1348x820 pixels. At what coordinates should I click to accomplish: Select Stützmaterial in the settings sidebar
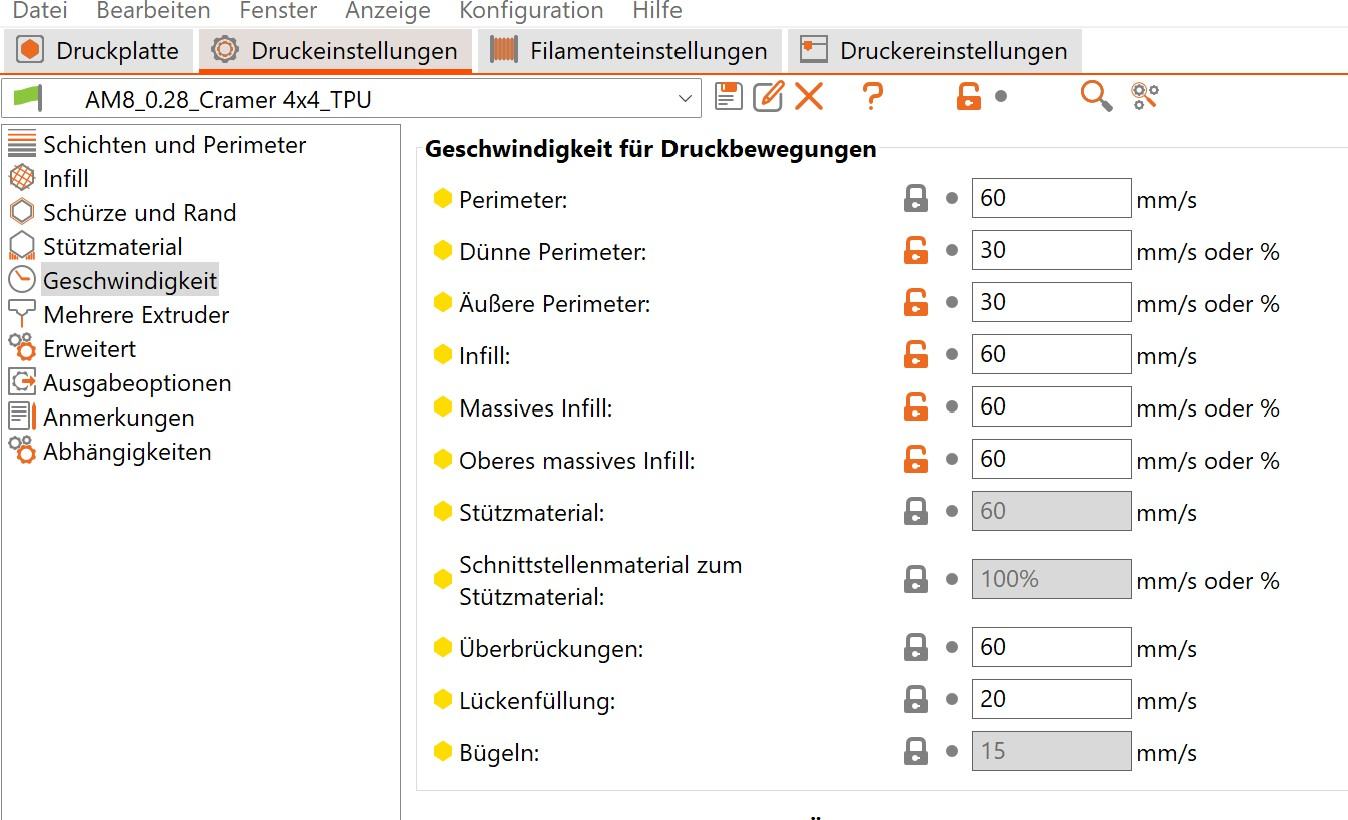point(112,247)
